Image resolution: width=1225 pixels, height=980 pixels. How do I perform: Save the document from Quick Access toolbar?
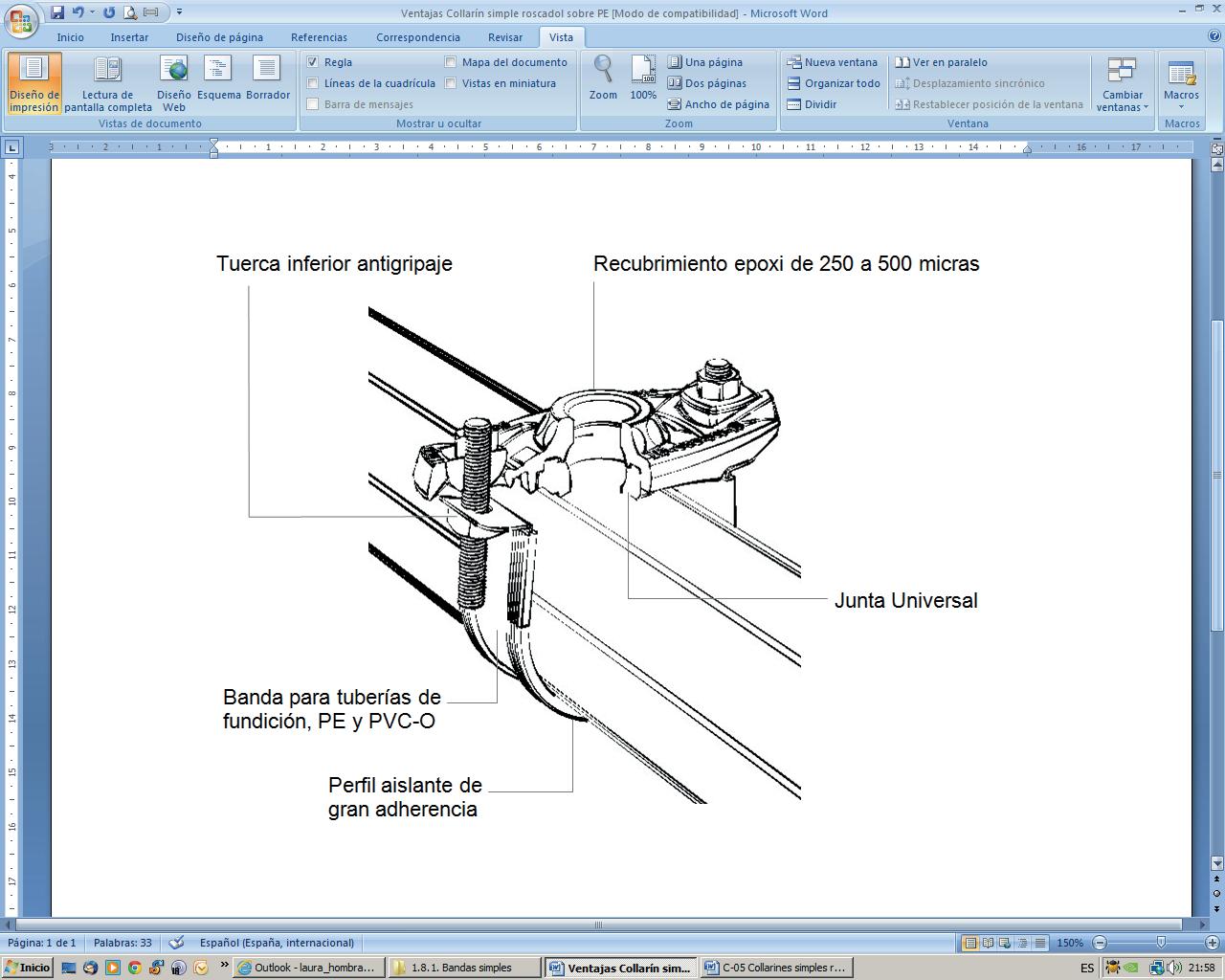click(57, 12)
